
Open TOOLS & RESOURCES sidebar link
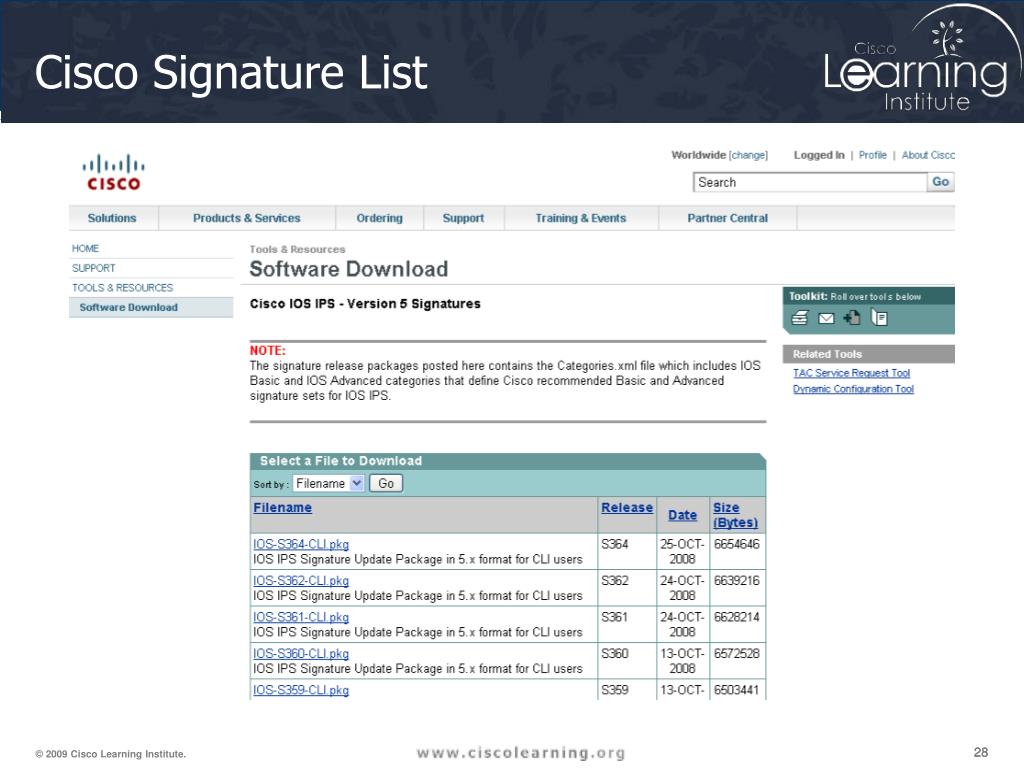click(x=123, y=288)
